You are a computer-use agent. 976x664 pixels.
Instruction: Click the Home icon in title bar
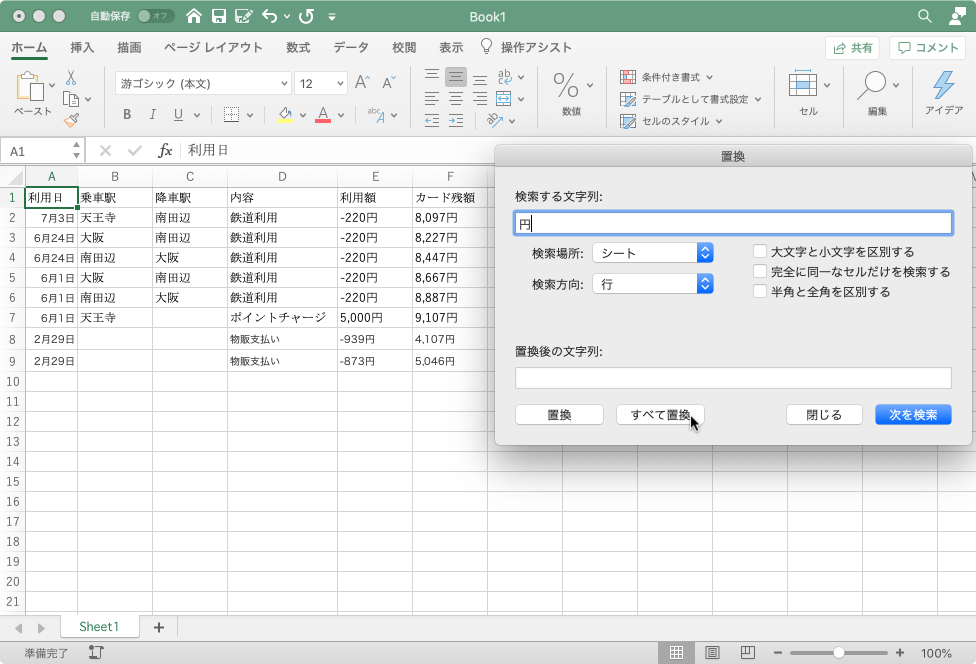pos(194,16)
